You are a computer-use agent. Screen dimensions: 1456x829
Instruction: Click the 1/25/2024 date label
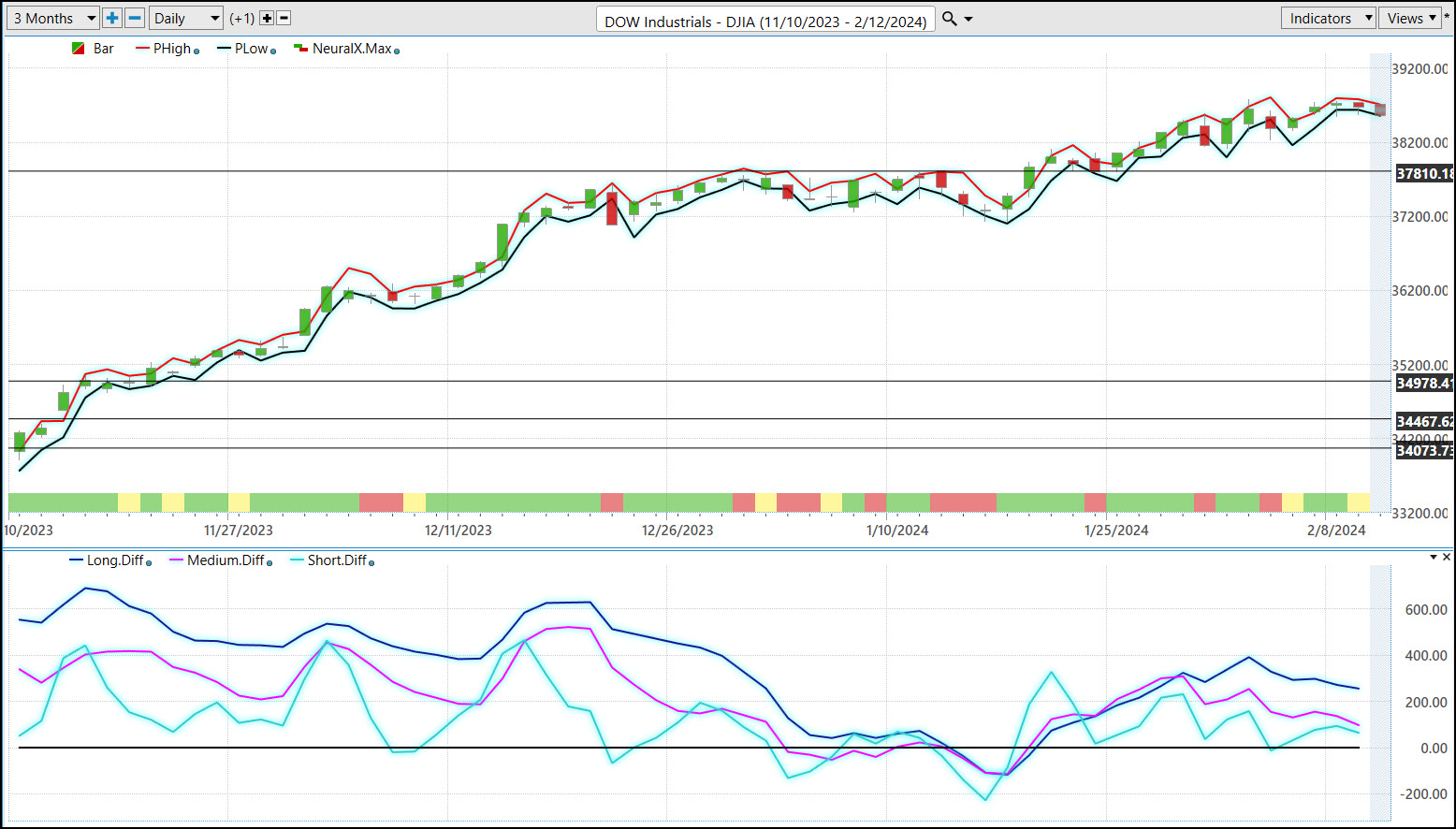[x=1116, y=531]
